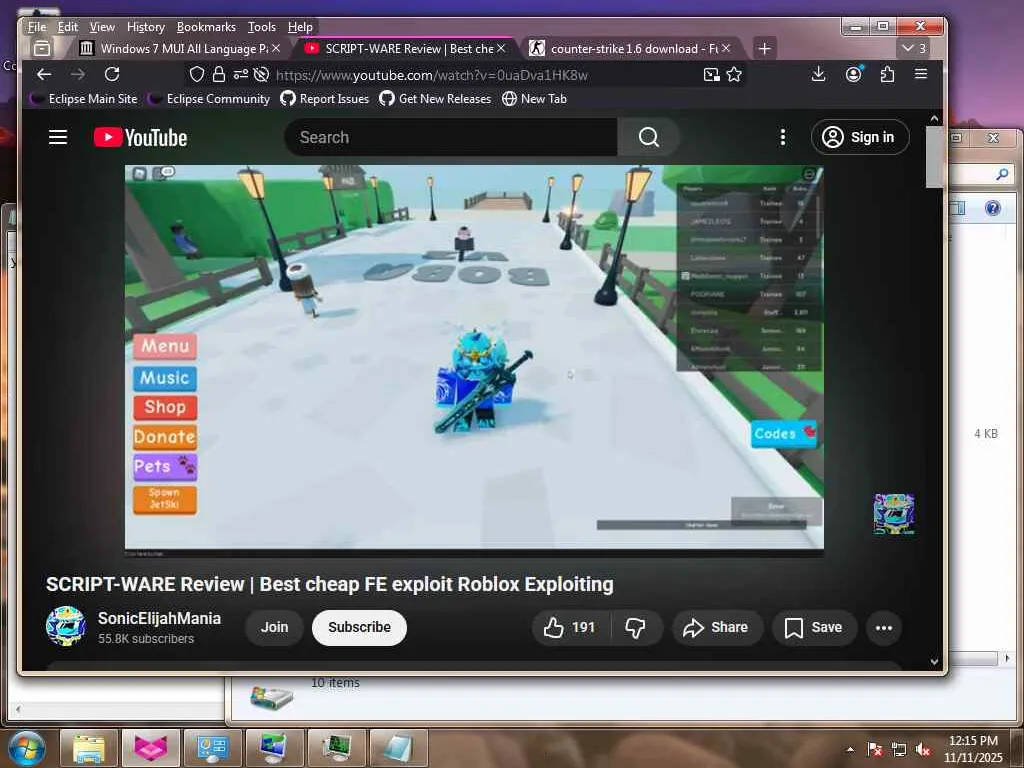Open the View menu
This screenshot has height=768, width=1024.
[102, 27]
